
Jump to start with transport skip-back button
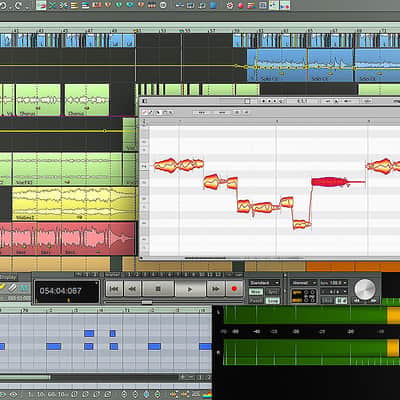[114, 289]
